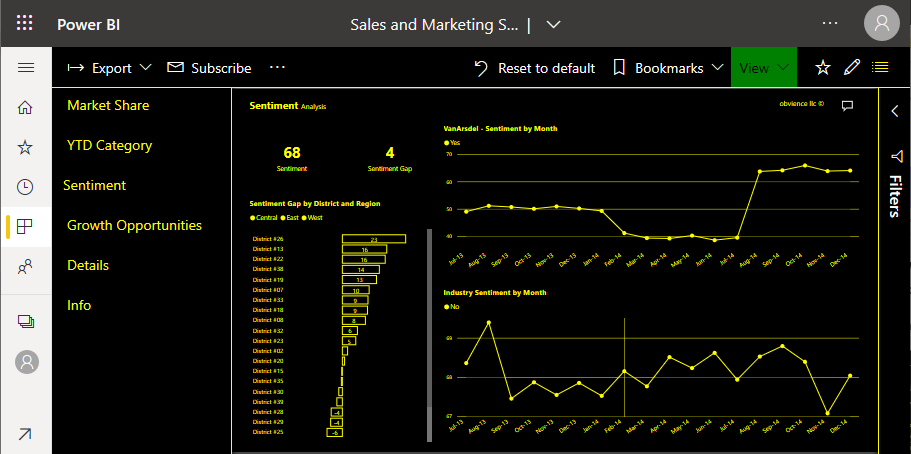Open the Bookmarks dropdown

(x=668, y=68)
